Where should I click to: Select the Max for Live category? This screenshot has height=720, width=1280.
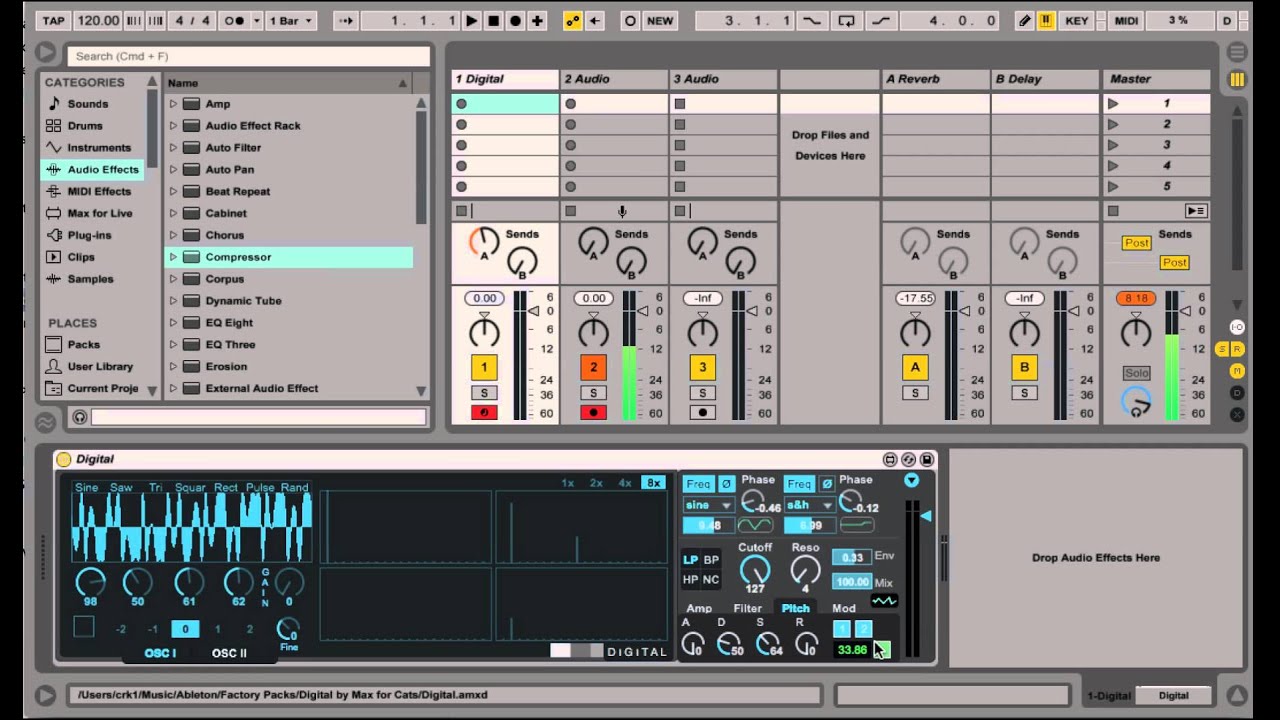tap(99, 213)
